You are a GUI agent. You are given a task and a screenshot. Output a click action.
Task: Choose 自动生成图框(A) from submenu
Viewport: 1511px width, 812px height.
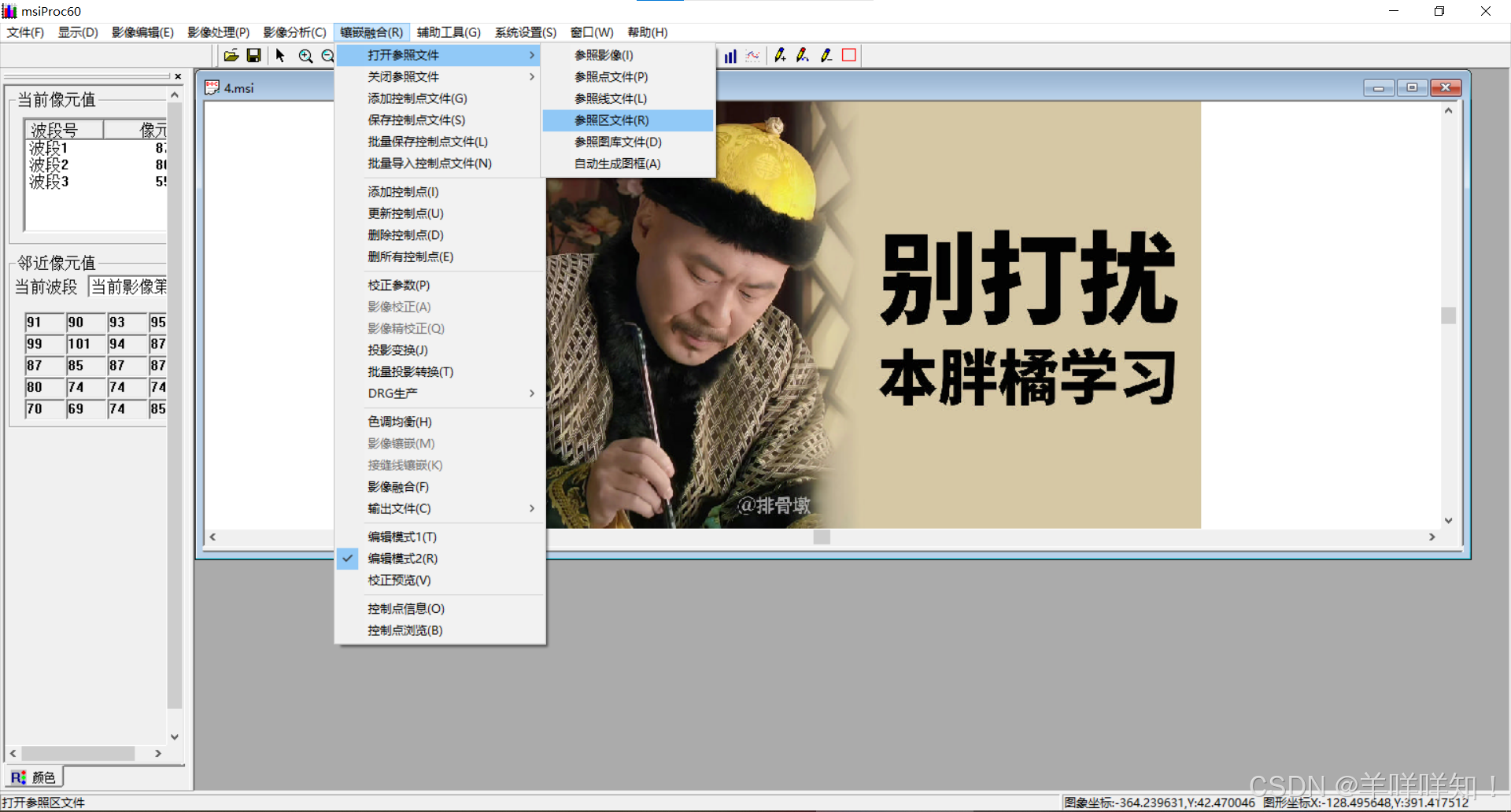[627, 164]
